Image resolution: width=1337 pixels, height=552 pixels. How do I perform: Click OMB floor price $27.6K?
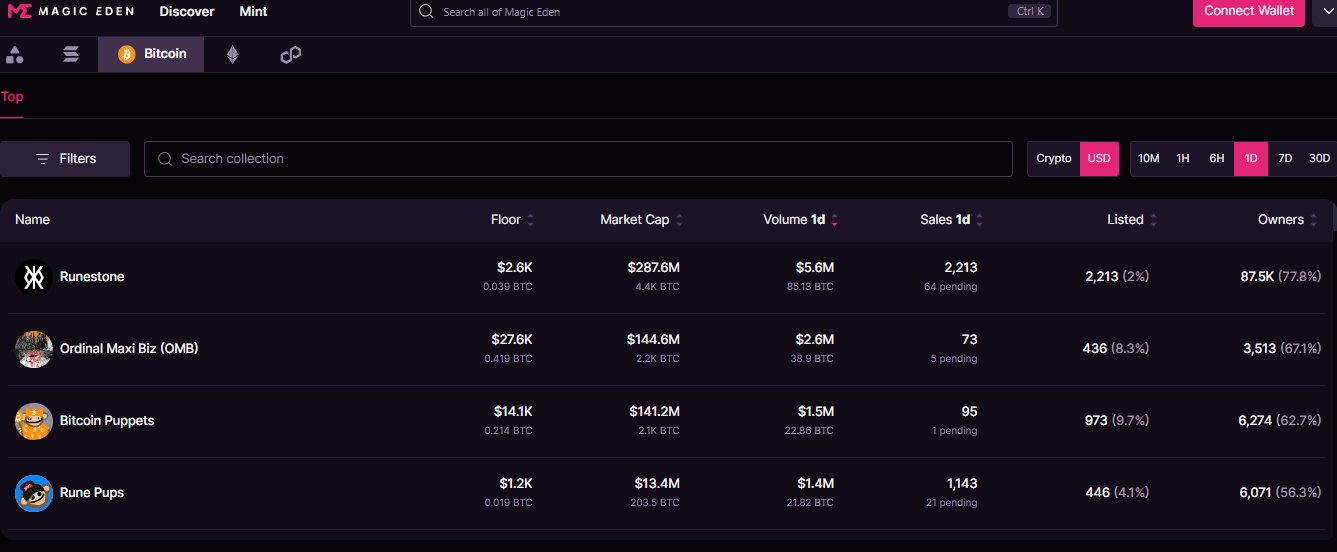512,340
